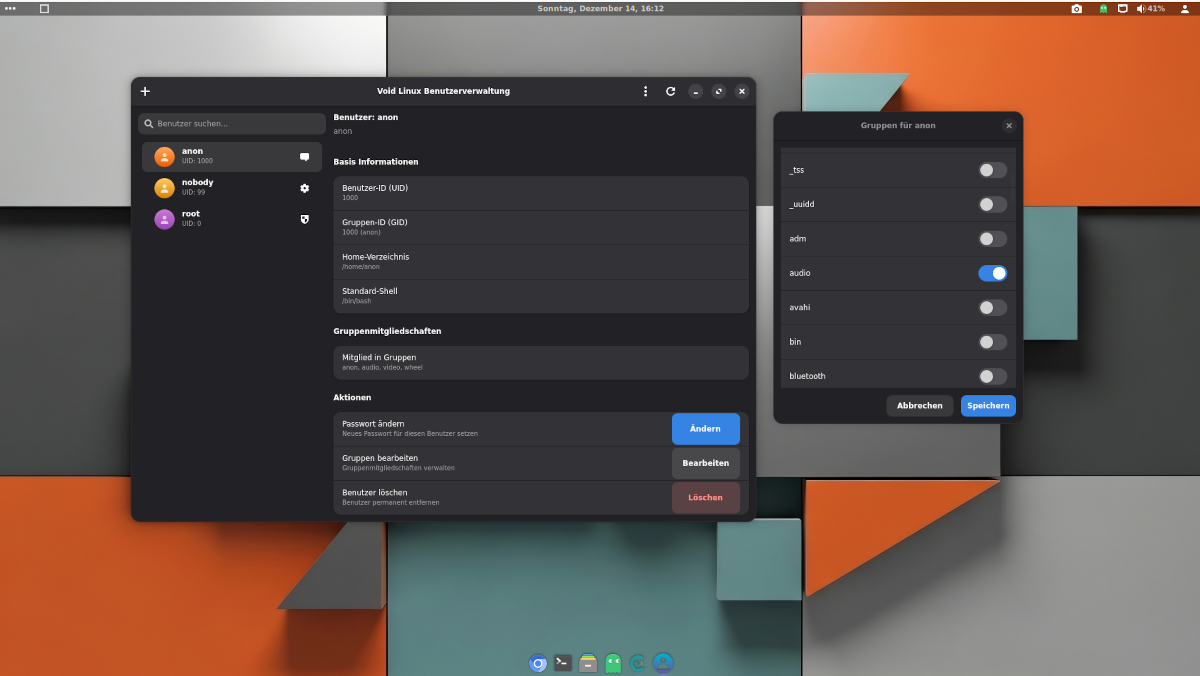Open the file archiver from the dock
This screenshot has height=676, width=1200.
pyautogui.click(x=587, y=662)
